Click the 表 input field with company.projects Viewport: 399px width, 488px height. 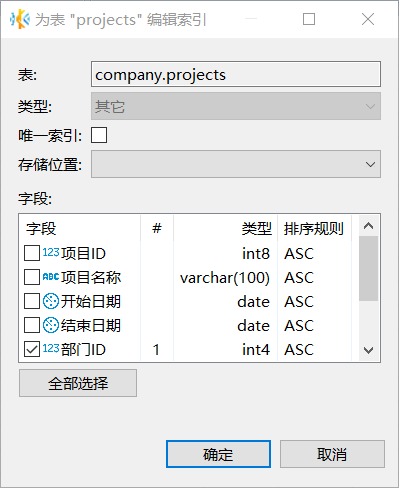[x=236, y=74]
